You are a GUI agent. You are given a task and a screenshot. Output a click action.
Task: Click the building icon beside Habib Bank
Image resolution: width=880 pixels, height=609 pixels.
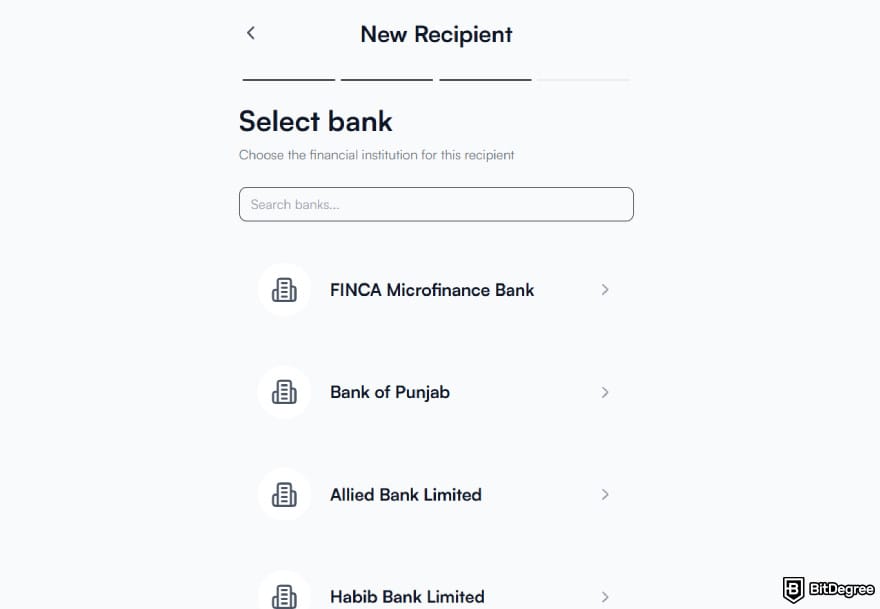(x=284, y=594)
